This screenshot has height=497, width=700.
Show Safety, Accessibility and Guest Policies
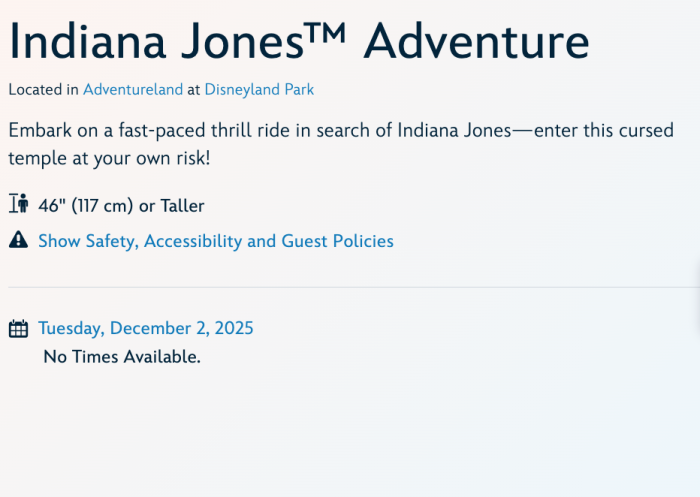coord(216,241)
